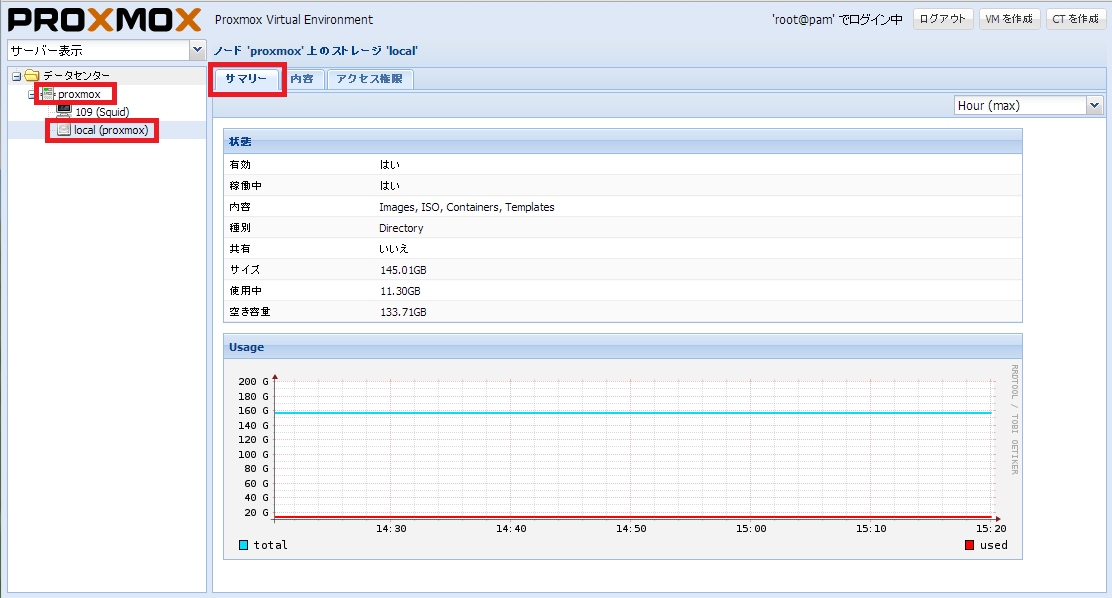
Task: Click the Proxmox logo
Action: (x=104, y=20)
